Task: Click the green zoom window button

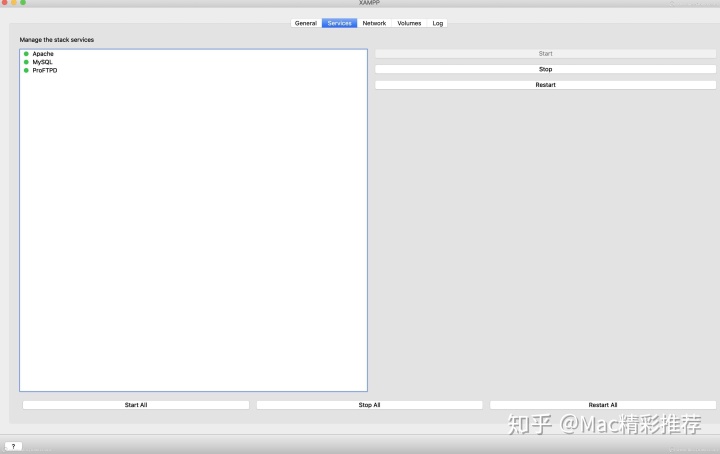Action: [x=23, y=2]
